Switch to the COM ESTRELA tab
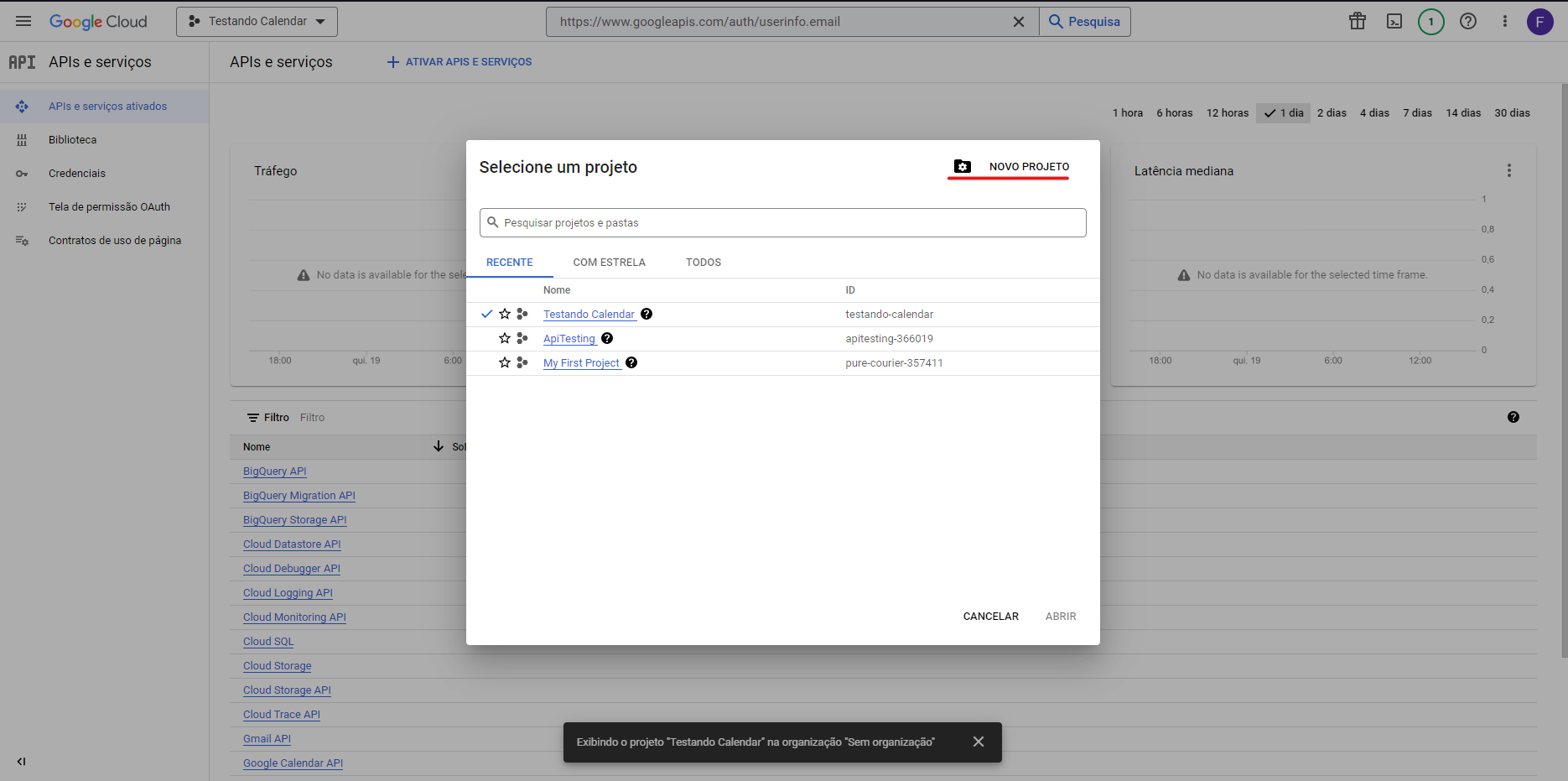Viewport: 1568px width, 781px height. tap(609, 263)
